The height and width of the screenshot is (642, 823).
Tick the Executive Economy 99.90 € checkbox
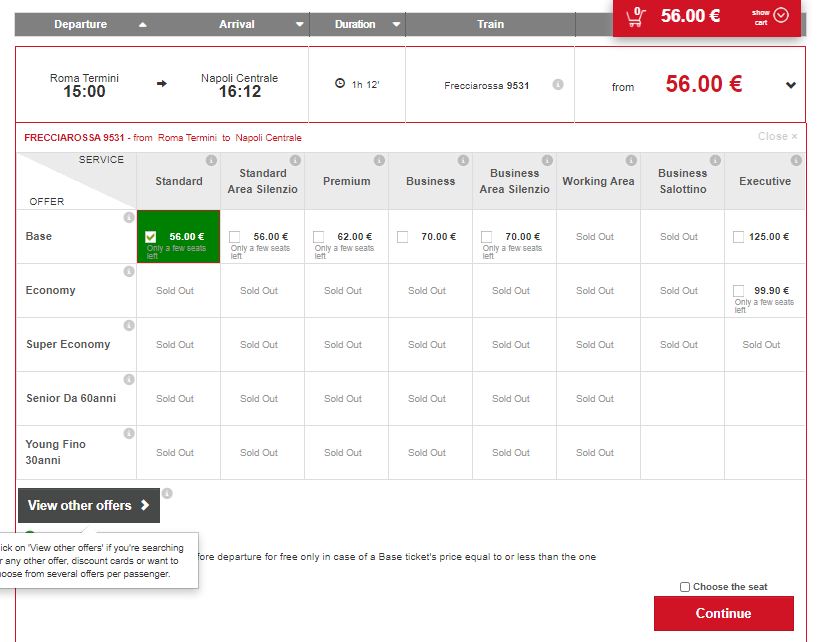[738, 291]
